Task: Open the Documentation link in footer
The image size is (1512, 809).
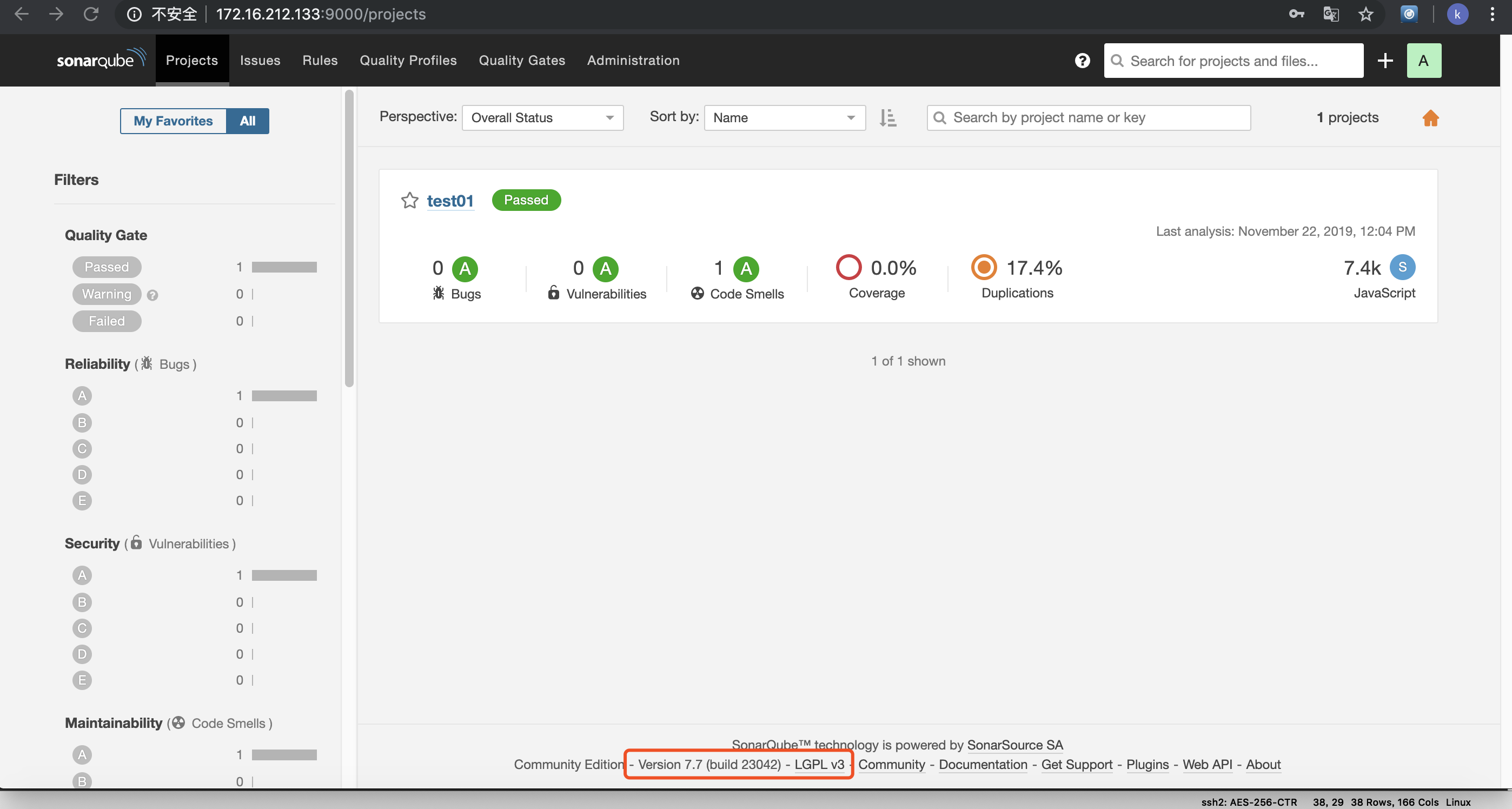Action: coord(983,764)
